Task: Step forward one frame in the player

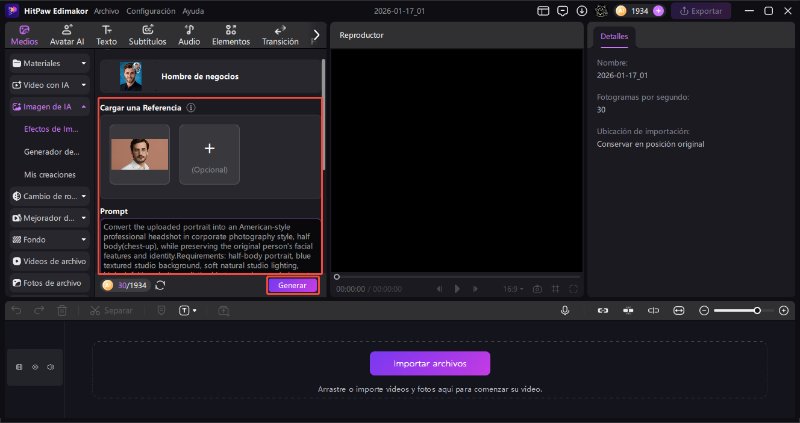Action: pyautogui.click(x=476, y=289)
